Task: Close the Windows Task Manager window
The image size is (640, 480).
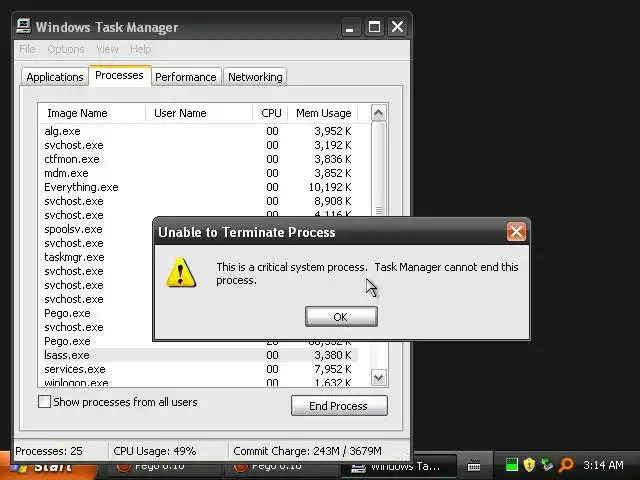Action: coord(397,27)
